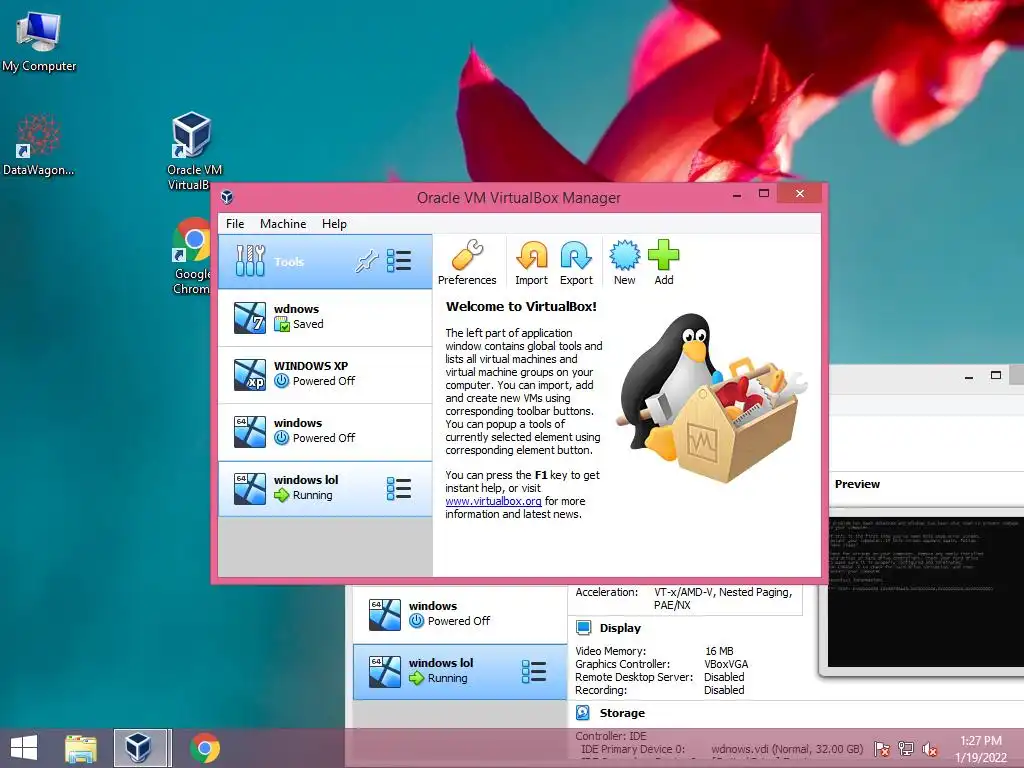Click the VirtualBox cube icon in title bar
The width and height of the screenshot is (1024, 768).
click(227, 197)
